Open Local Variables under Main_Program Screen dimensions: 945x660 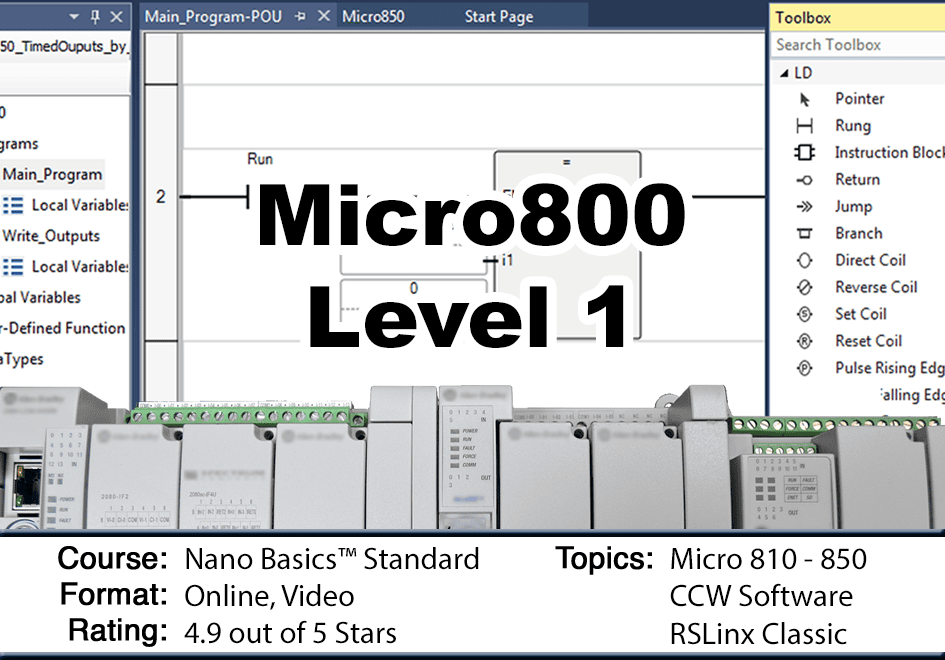click(x=80, y=206)
